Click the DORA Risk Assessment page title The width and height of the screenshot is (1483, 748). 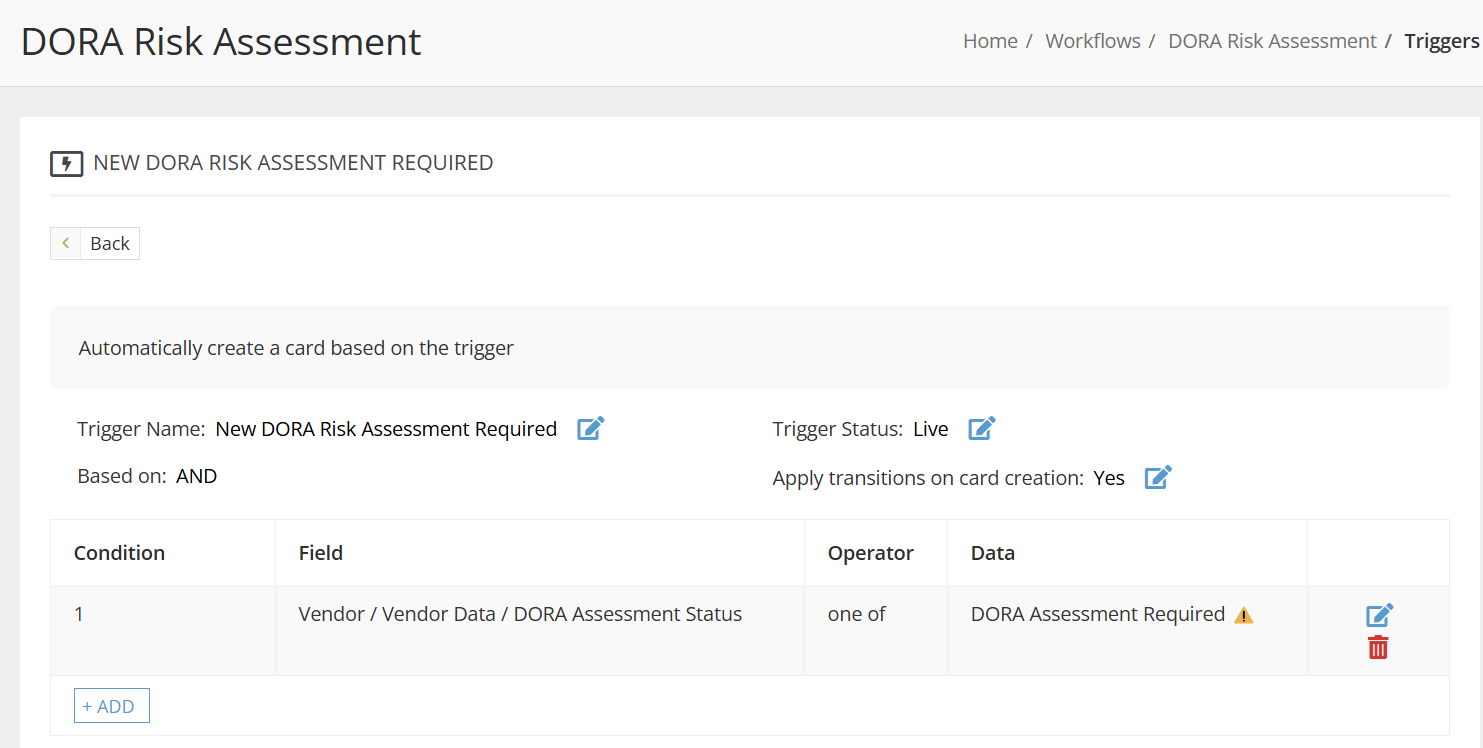click(221, 42)
